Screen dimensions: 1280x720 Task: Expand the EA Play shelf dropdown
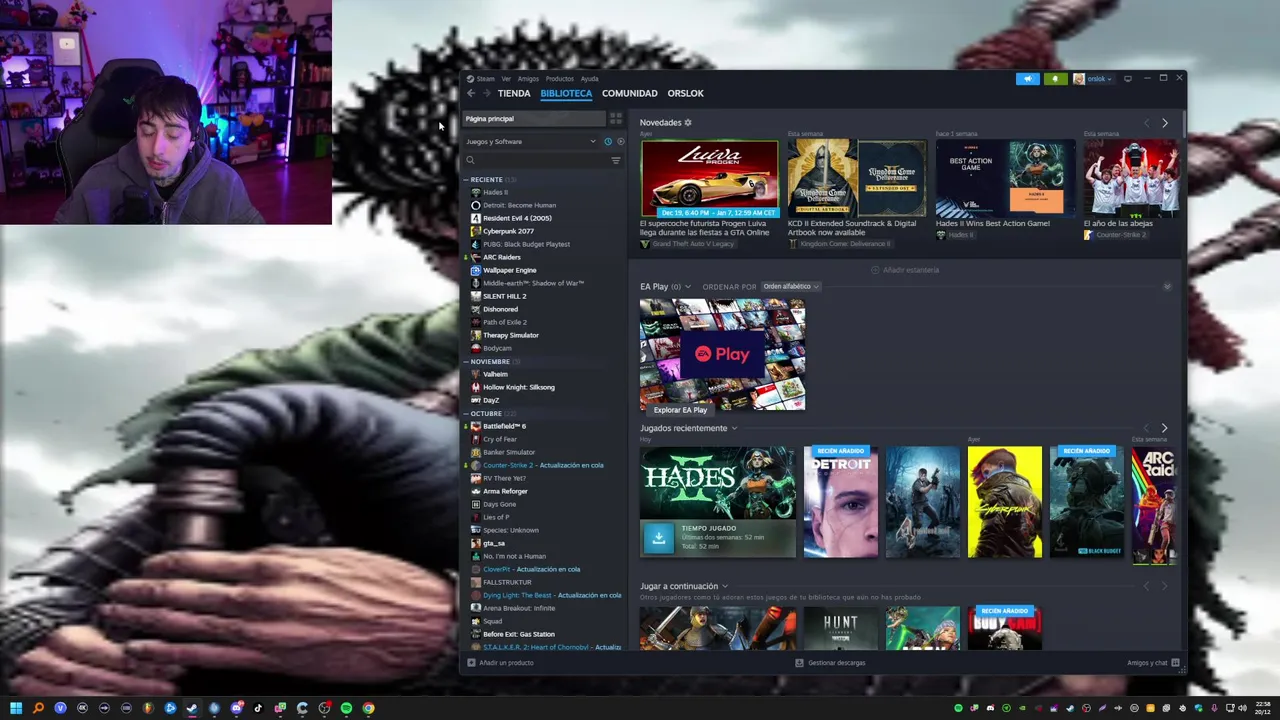coord(687,287)
